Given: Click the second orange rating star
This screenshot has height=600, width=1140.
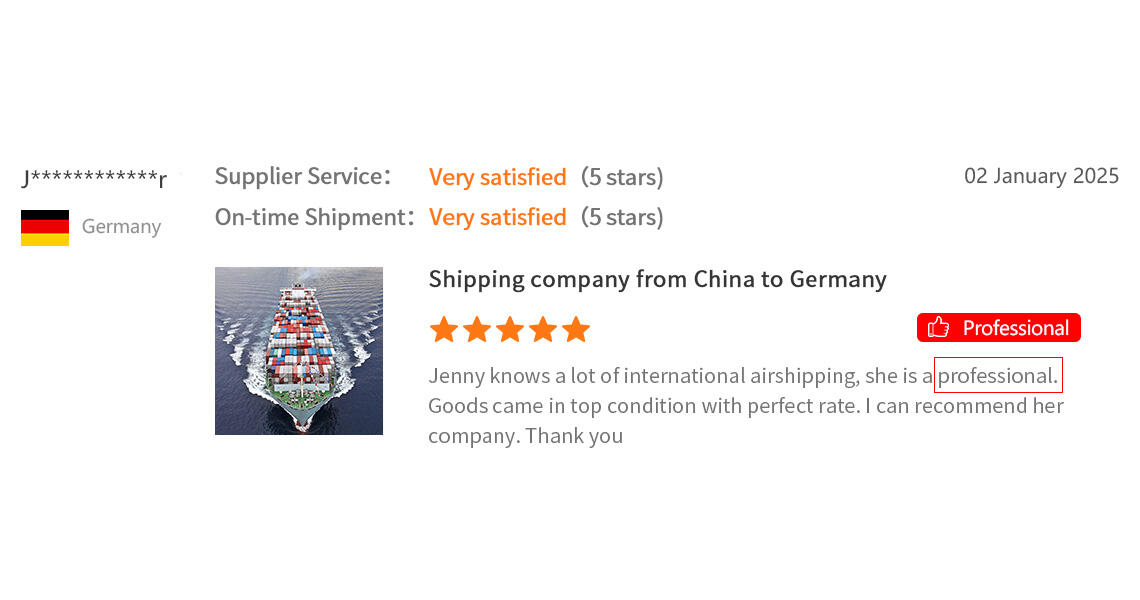Looking at the screenshot, I should tap(476, 330).
